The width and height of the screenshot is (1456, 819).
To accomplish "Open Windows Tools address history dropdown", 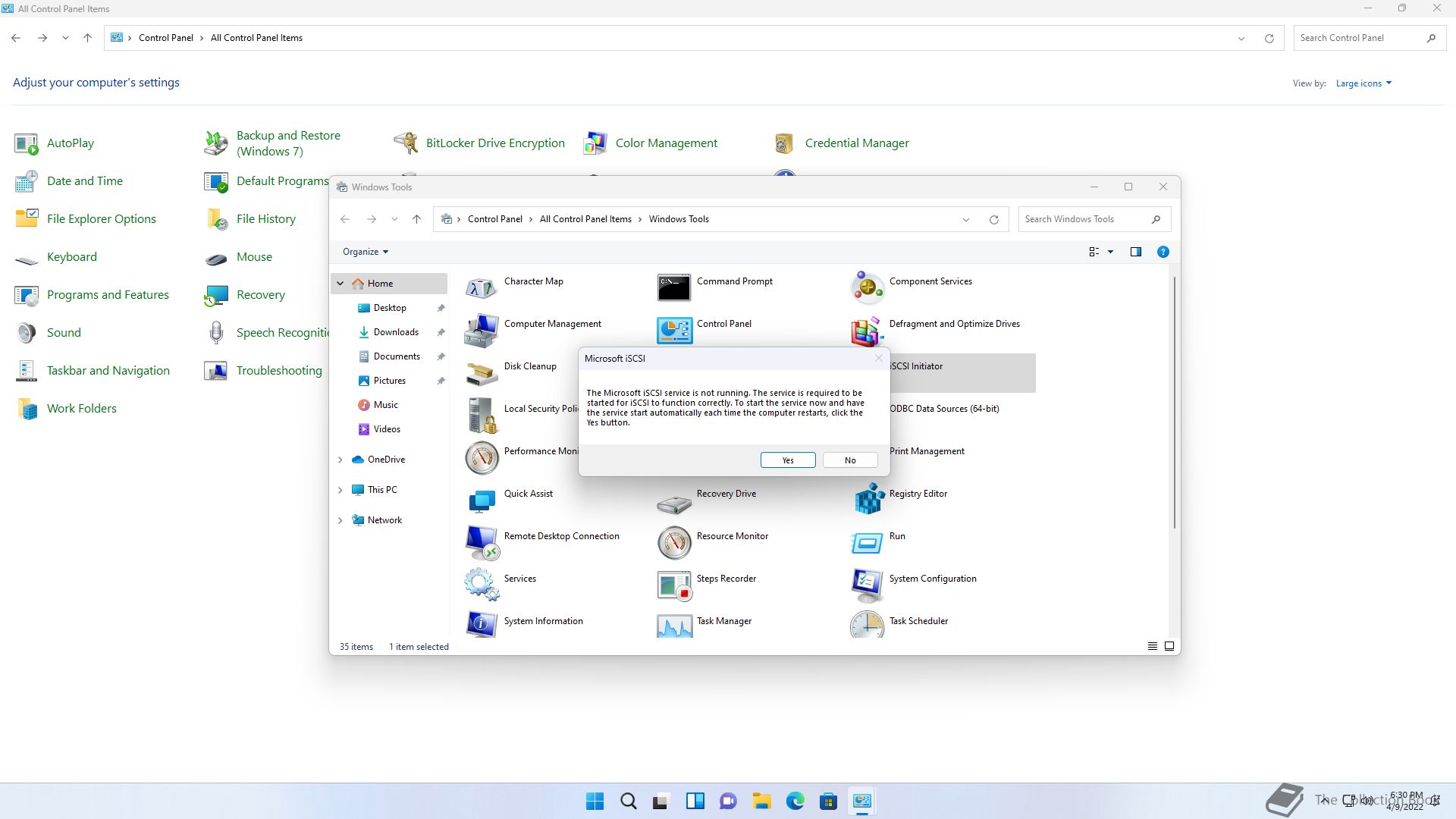I will (x=966, y=220).
